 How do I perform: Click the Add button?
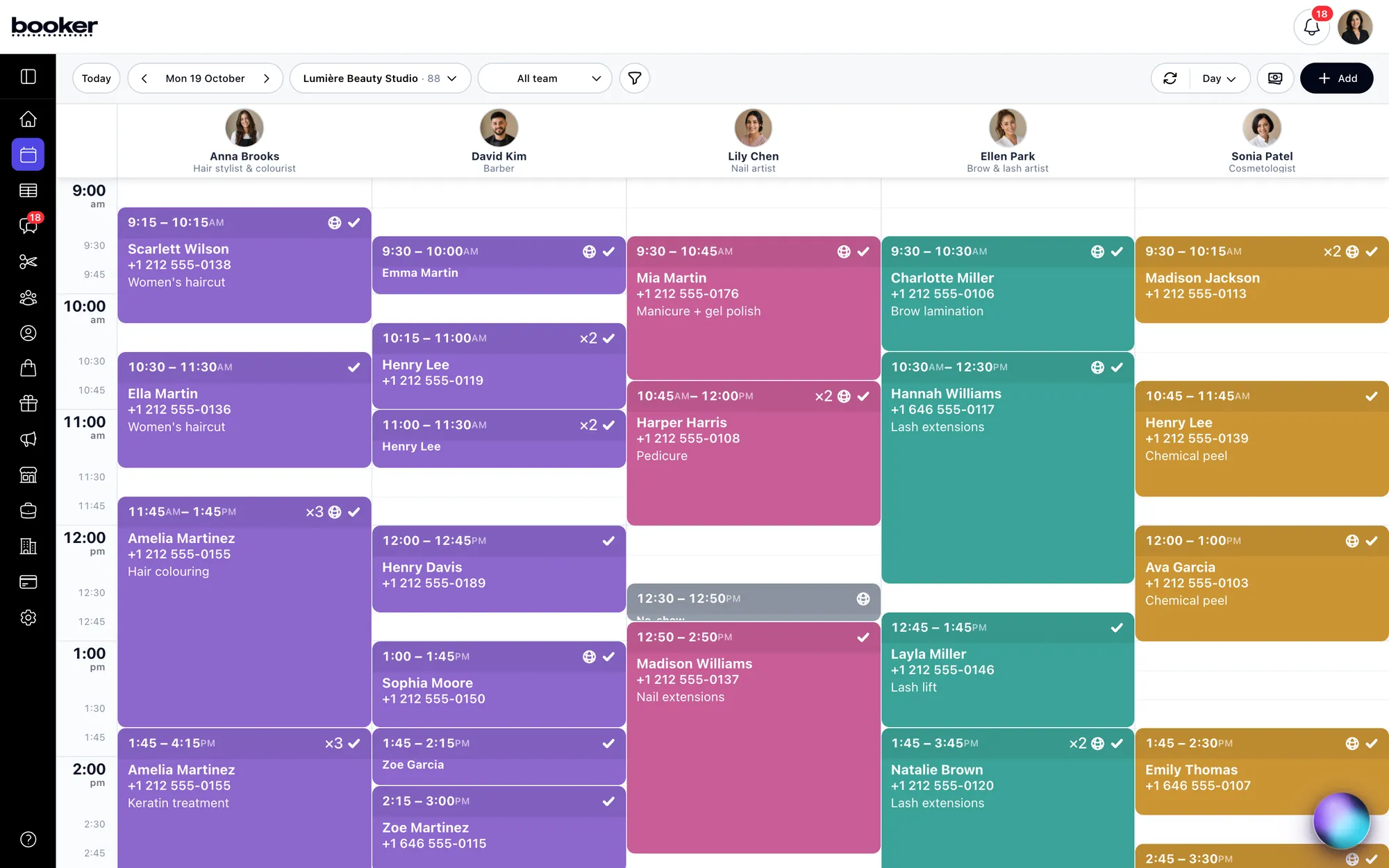click(x=1336, y=78)
